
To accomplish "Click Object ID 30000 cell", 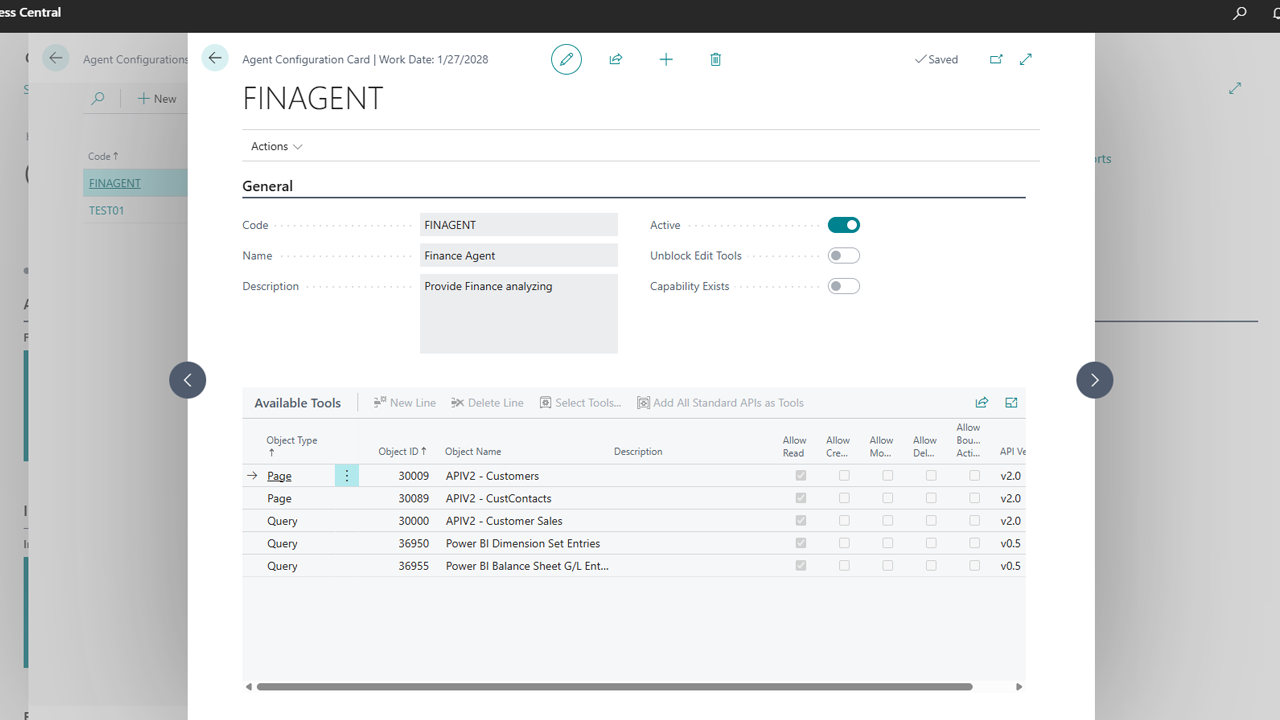I will pos(413,521).
